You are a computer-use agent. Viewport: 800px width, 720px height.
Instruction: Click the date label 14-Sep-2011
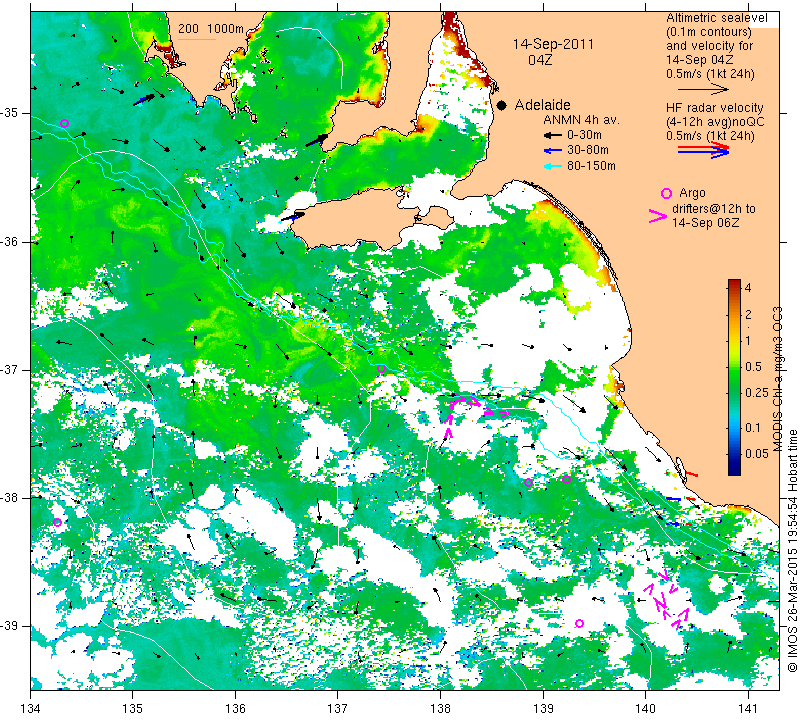coord(553,44)
